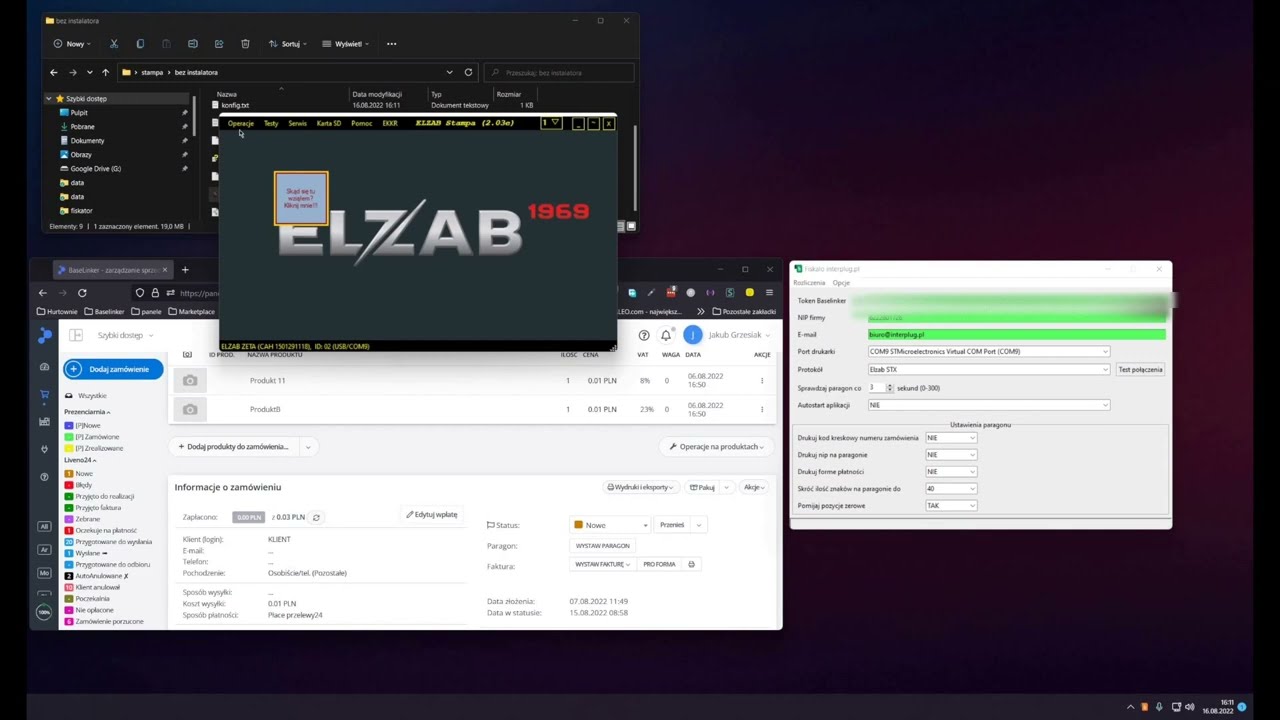Open the Drukuj nip na paragonie dropdown
Image resolution: width=1280 pixels, height=720 pixels.
[951, 455]
